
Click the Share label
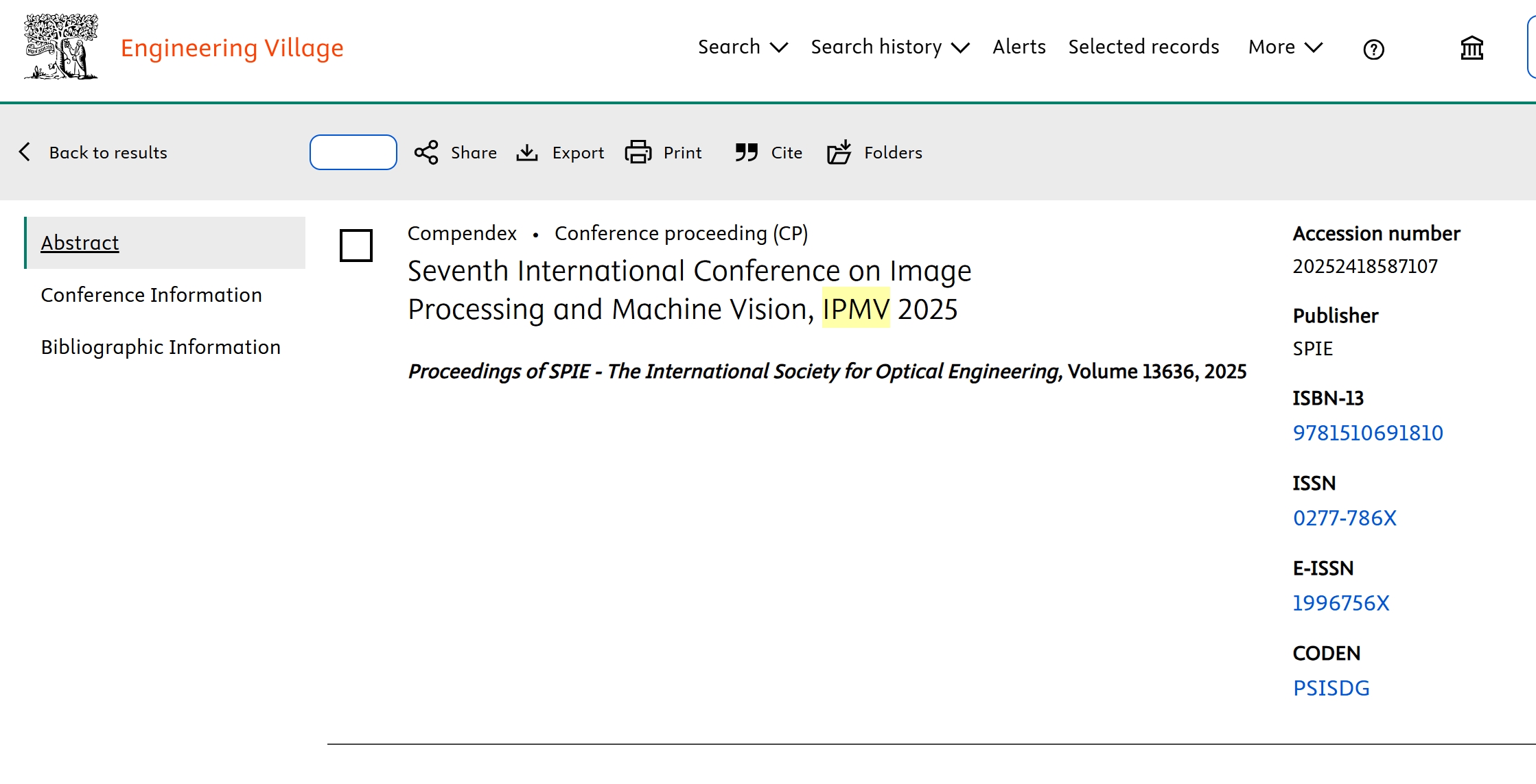click(x=474, y=152)
